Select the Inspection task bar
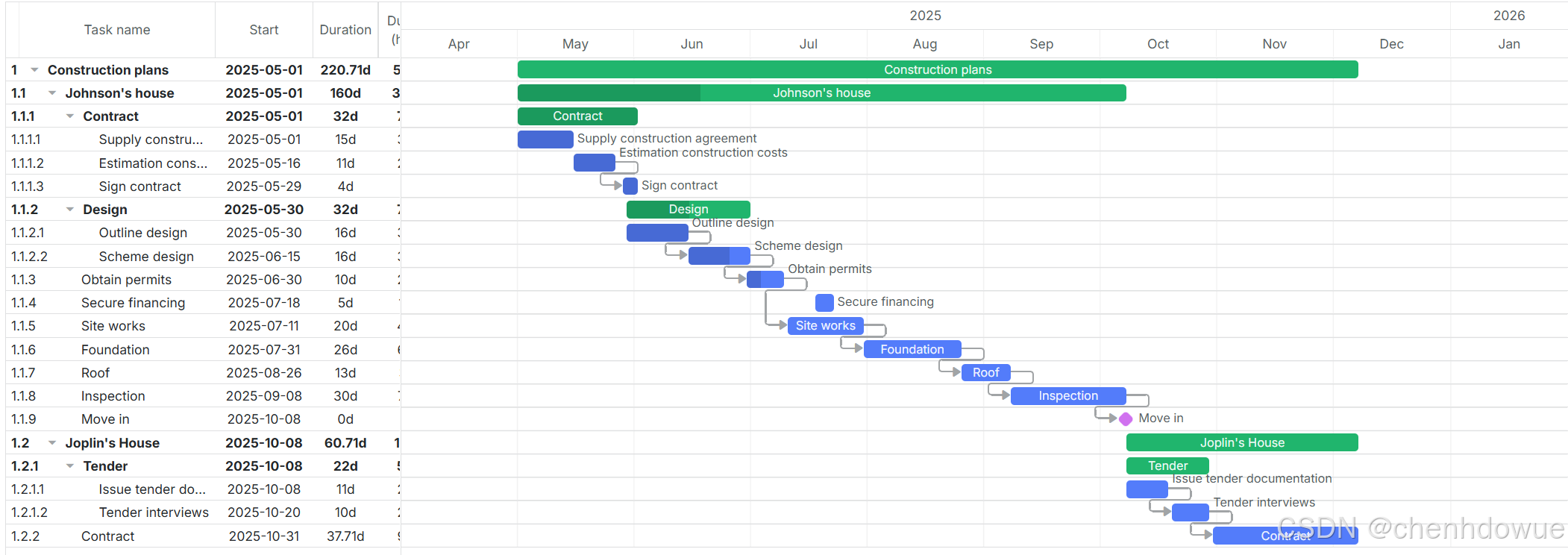 pos(1068,396)
